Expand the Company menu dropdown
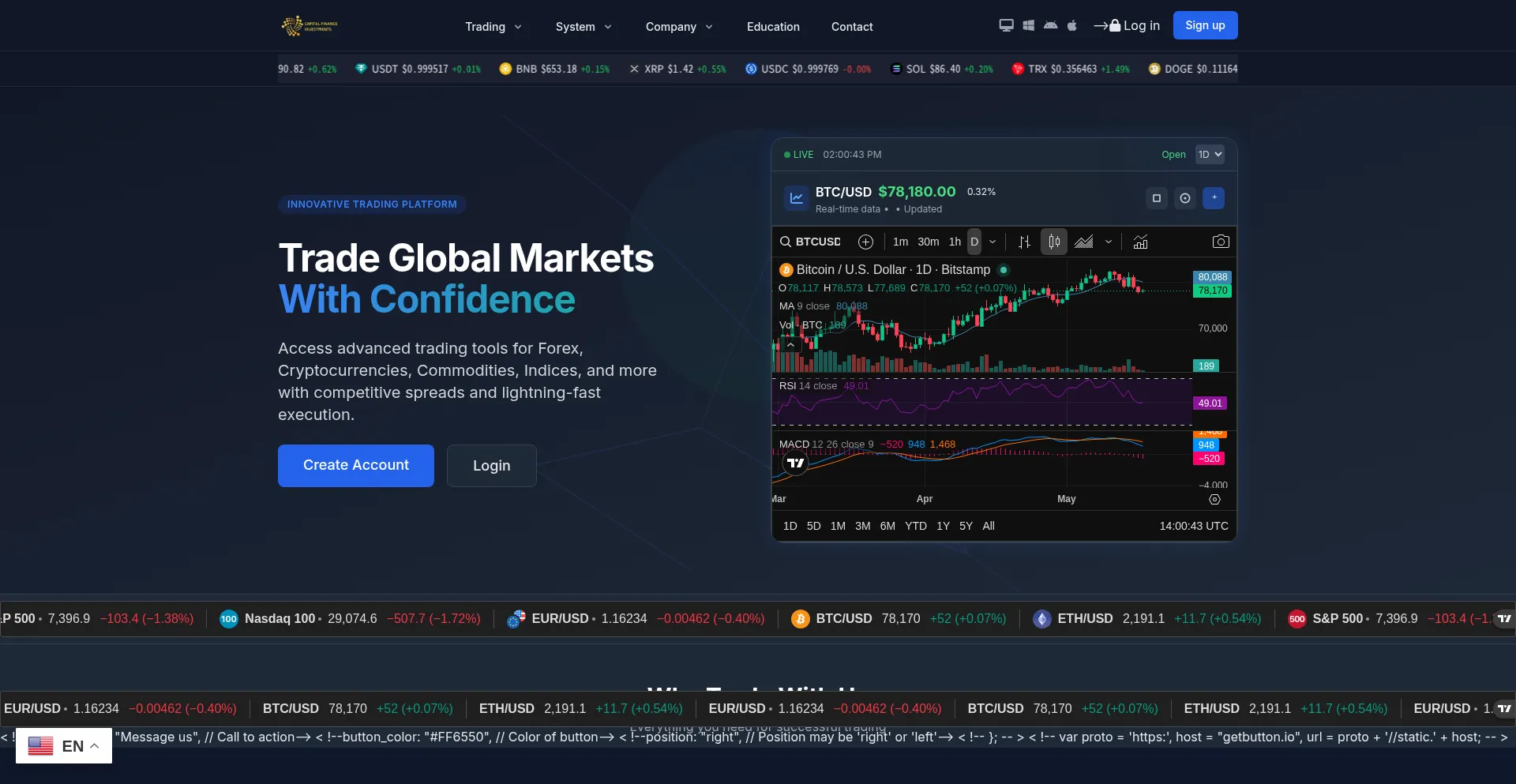 679,27
